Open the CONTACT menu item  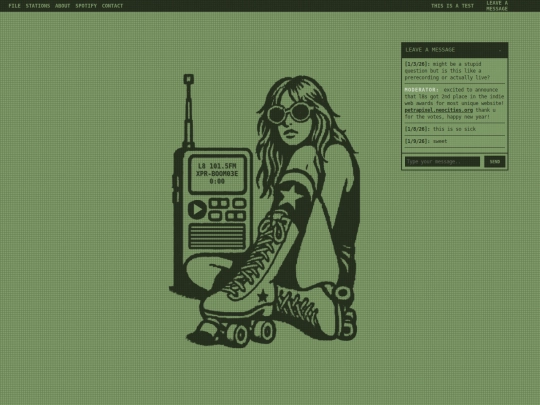112,6
